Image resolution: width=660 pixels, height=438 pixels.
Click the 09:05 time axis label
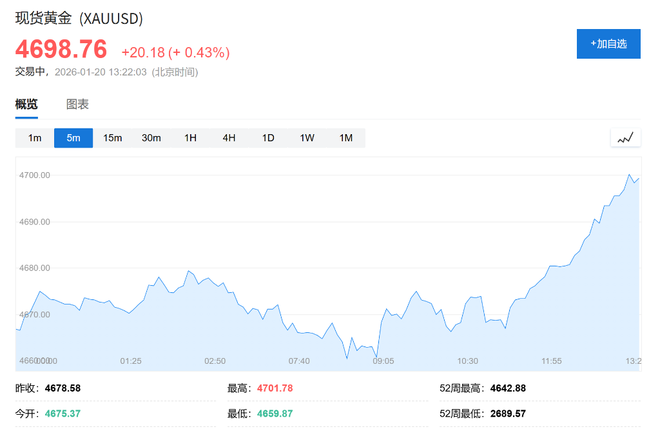click(383, 361)
